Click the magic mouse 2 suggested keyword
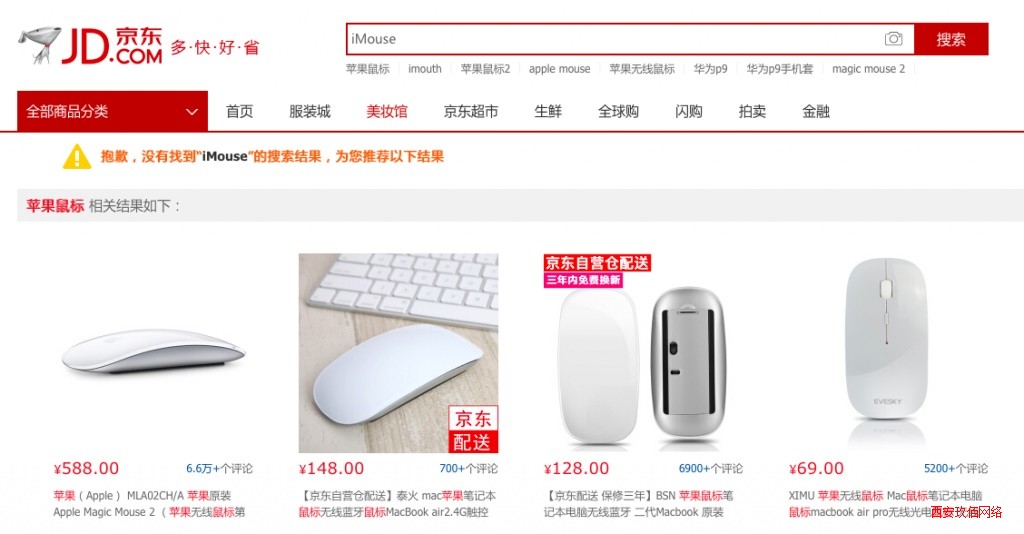1024x534 pixels. [x=869, y=69]
